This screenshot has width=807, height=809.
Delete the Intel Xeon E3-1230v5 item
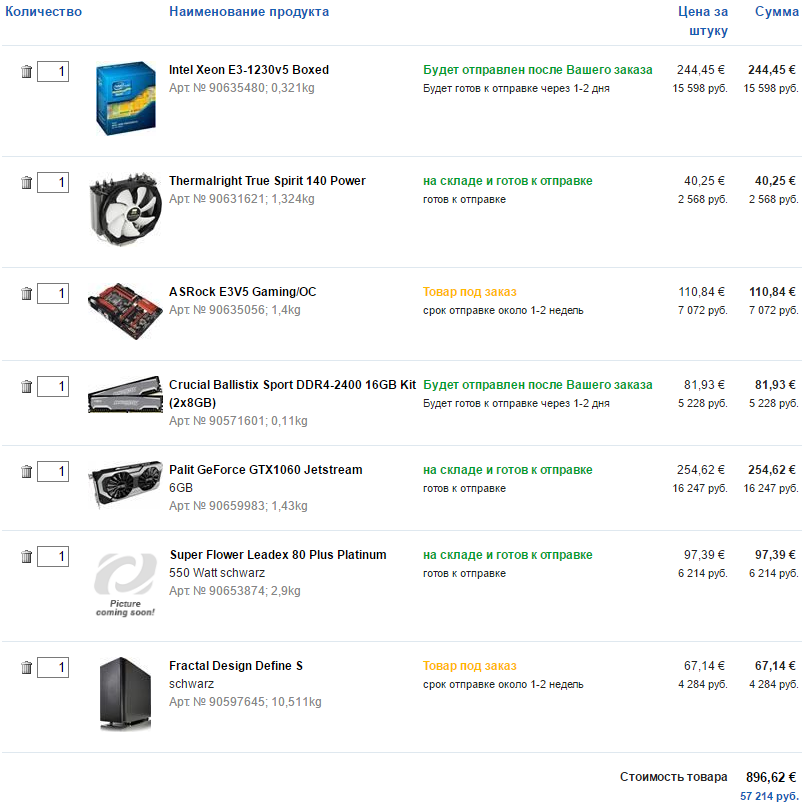pyautogui.click(x=27, y=72)
